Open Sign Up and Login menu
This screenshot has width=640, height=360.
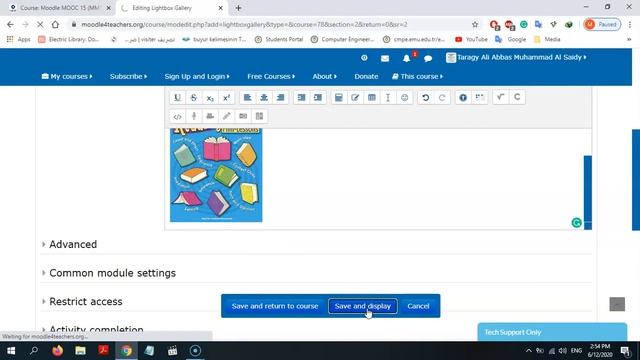point(197,76)
